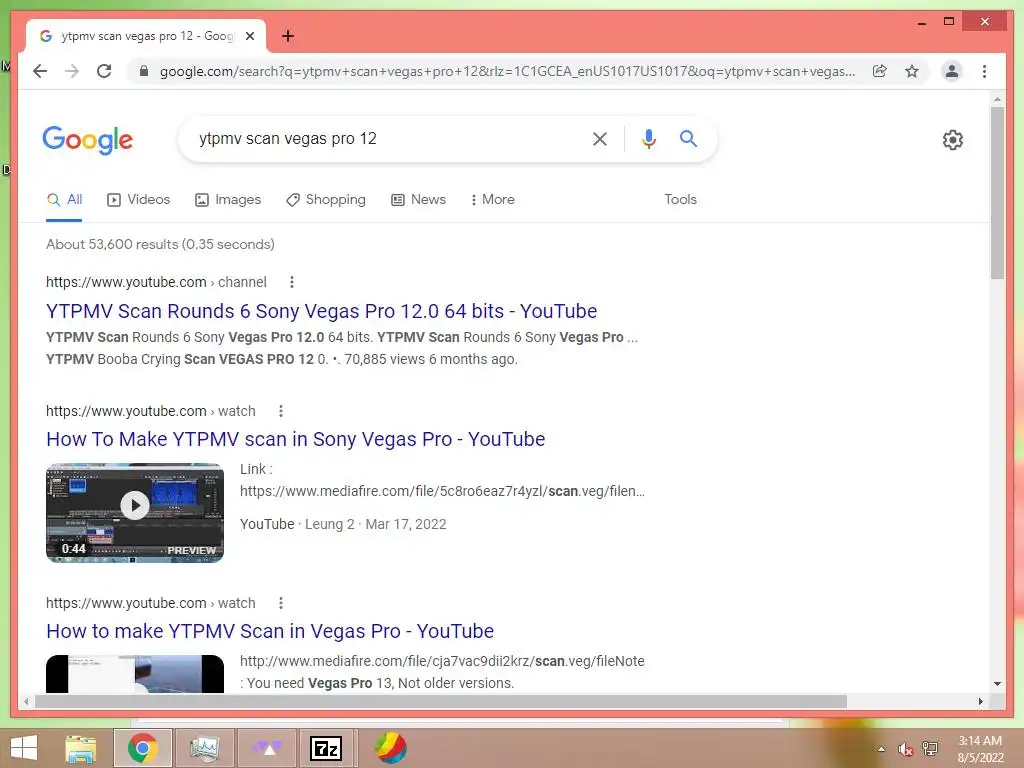Click the mediafire scan.veg link text
This screenshot has width=1024, height=768.
coord(442,491)
